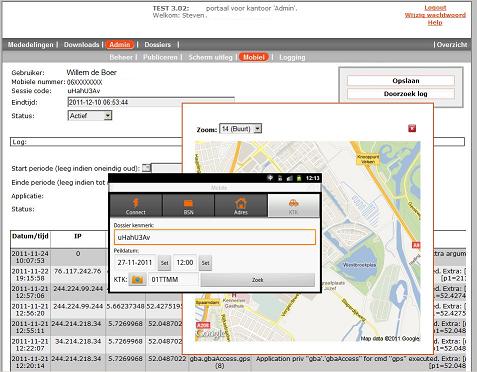The height and width of the screenshot is (372, 477).
Task: Click date cell 2011-11-24 10:07:53
Action: (x=30, y=257)
